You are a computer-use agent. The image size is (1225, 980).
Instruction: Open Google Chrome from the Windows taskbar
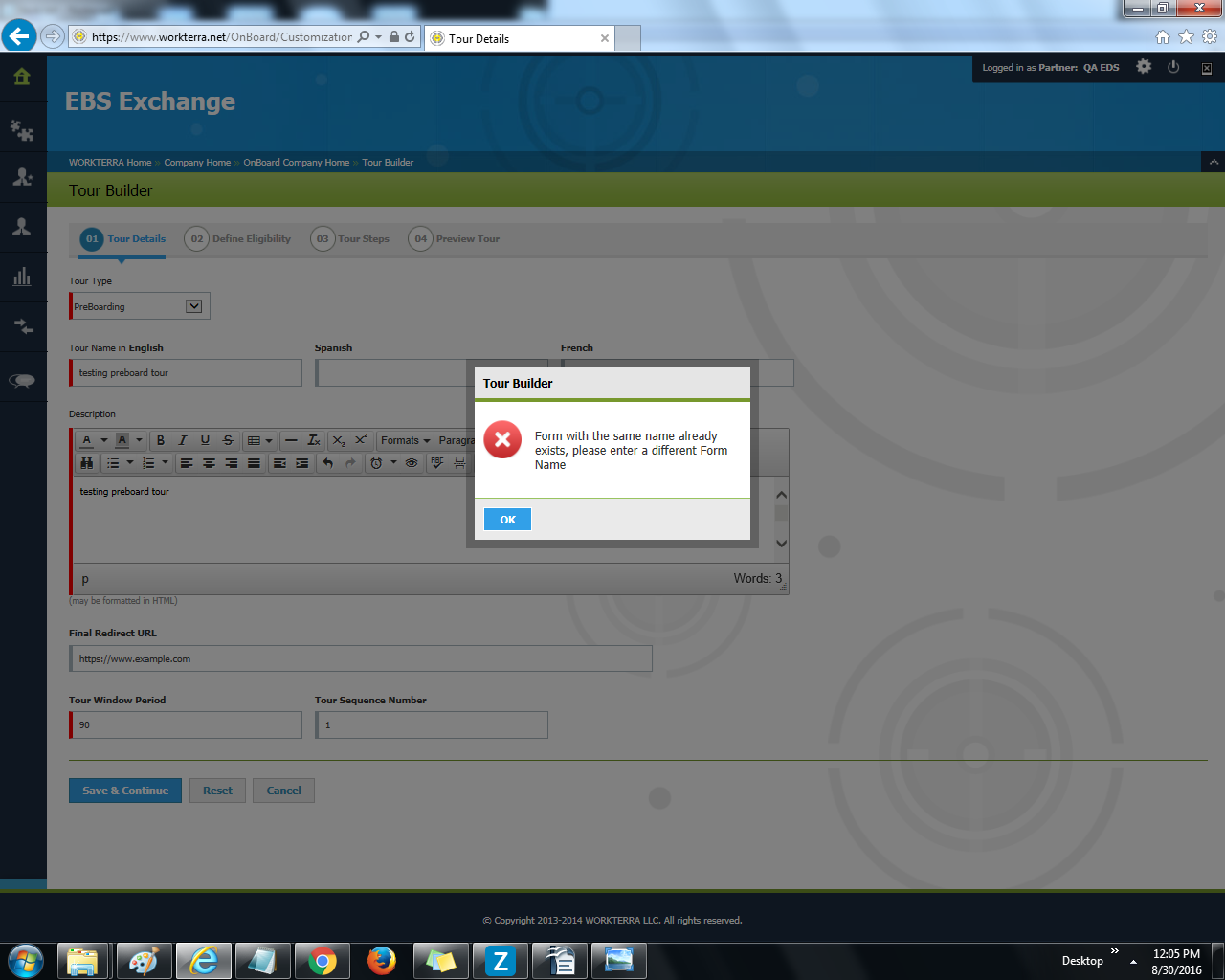point(323,961)
